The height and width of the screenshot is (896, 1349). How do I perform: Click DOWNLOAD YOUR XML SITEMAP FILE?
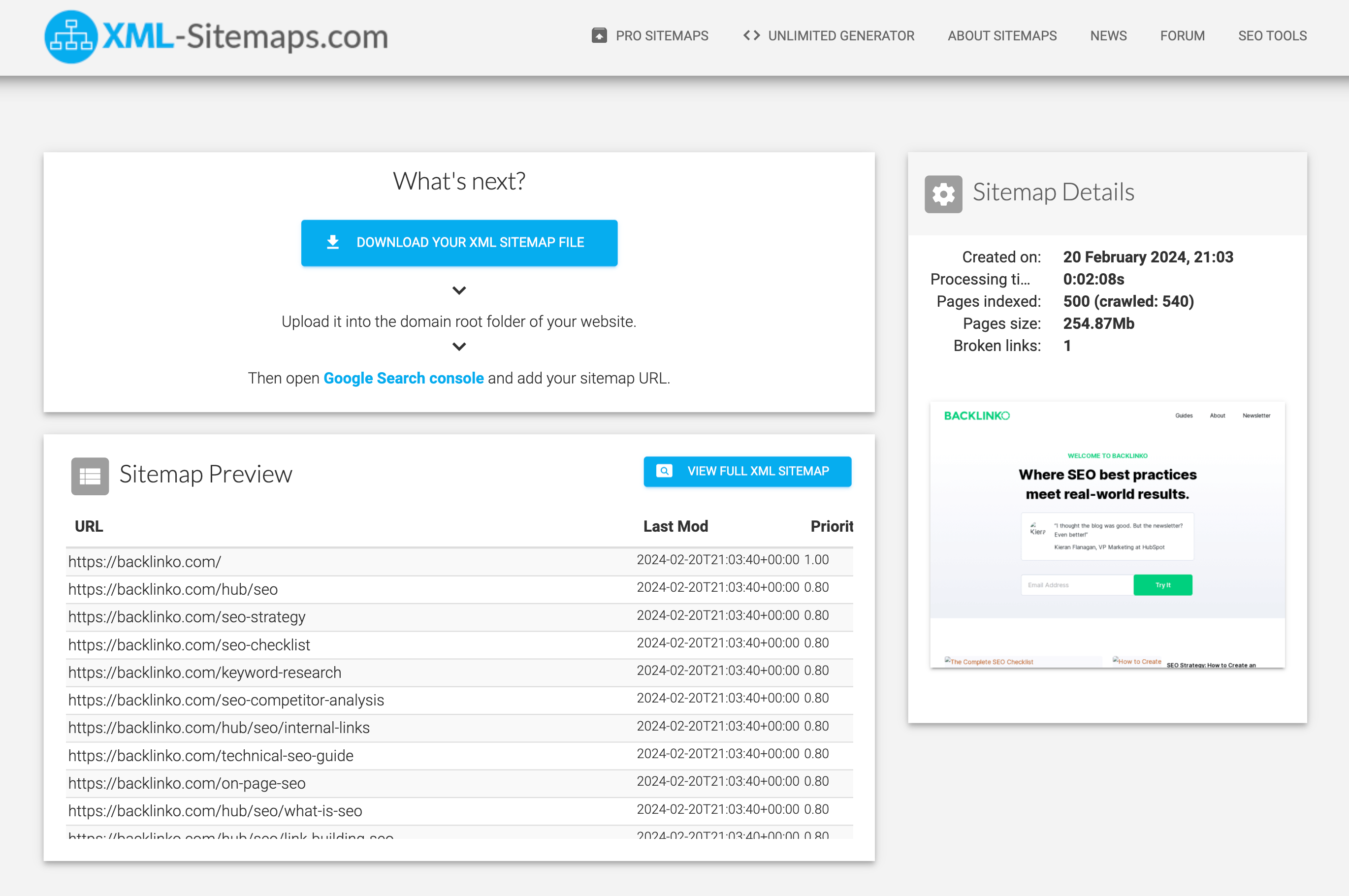click(470, 242)
